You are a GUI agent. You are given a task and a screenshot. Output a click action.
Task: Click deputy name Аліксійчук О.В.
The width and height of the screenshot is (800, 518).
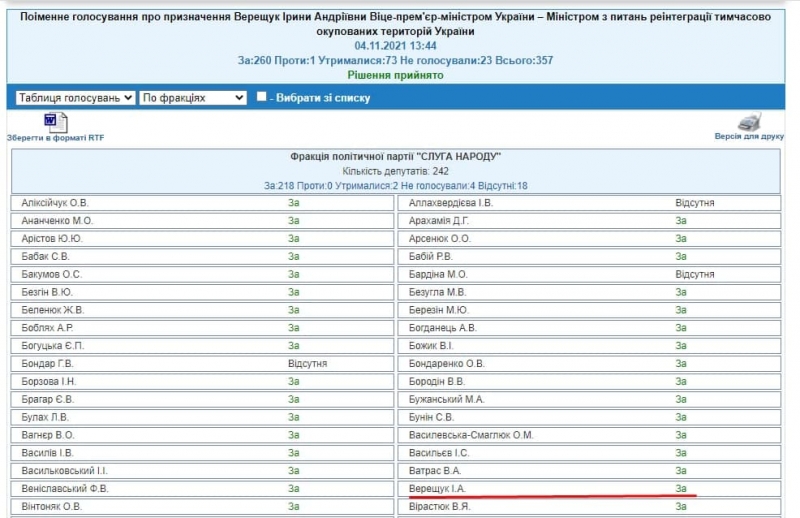point(55,202)
